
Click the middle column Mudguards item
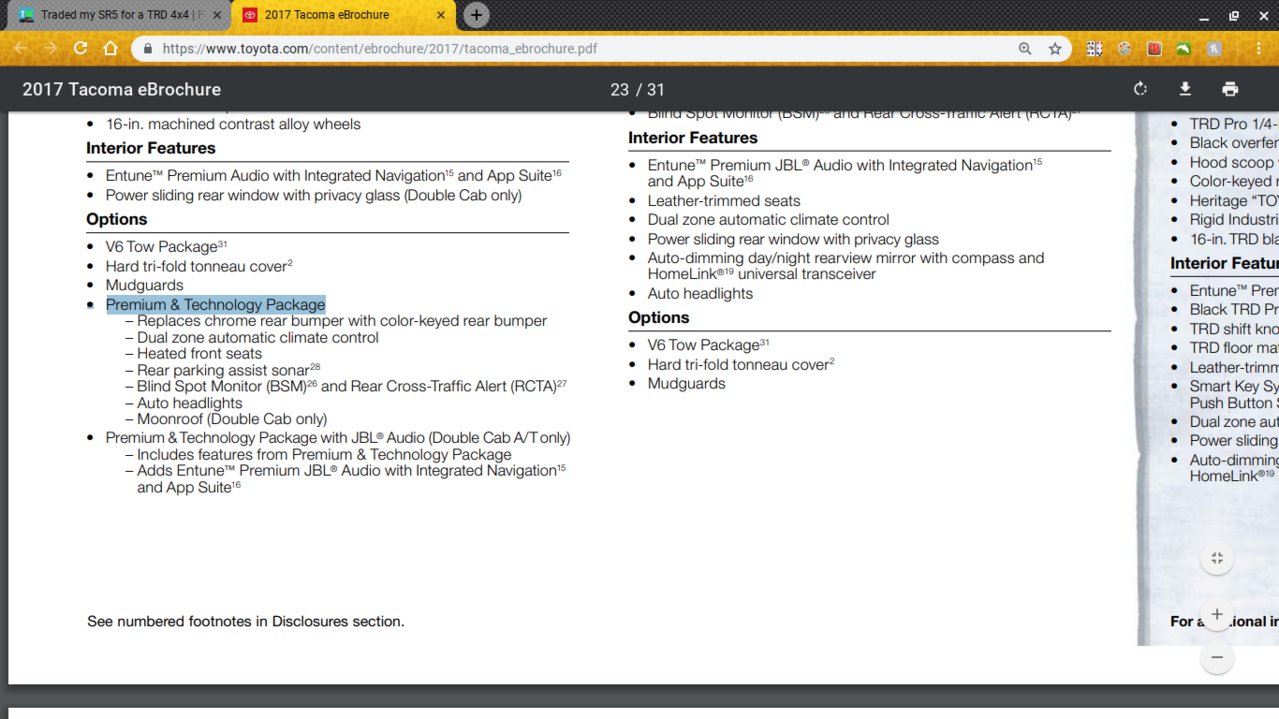click(x=687, y=384)
